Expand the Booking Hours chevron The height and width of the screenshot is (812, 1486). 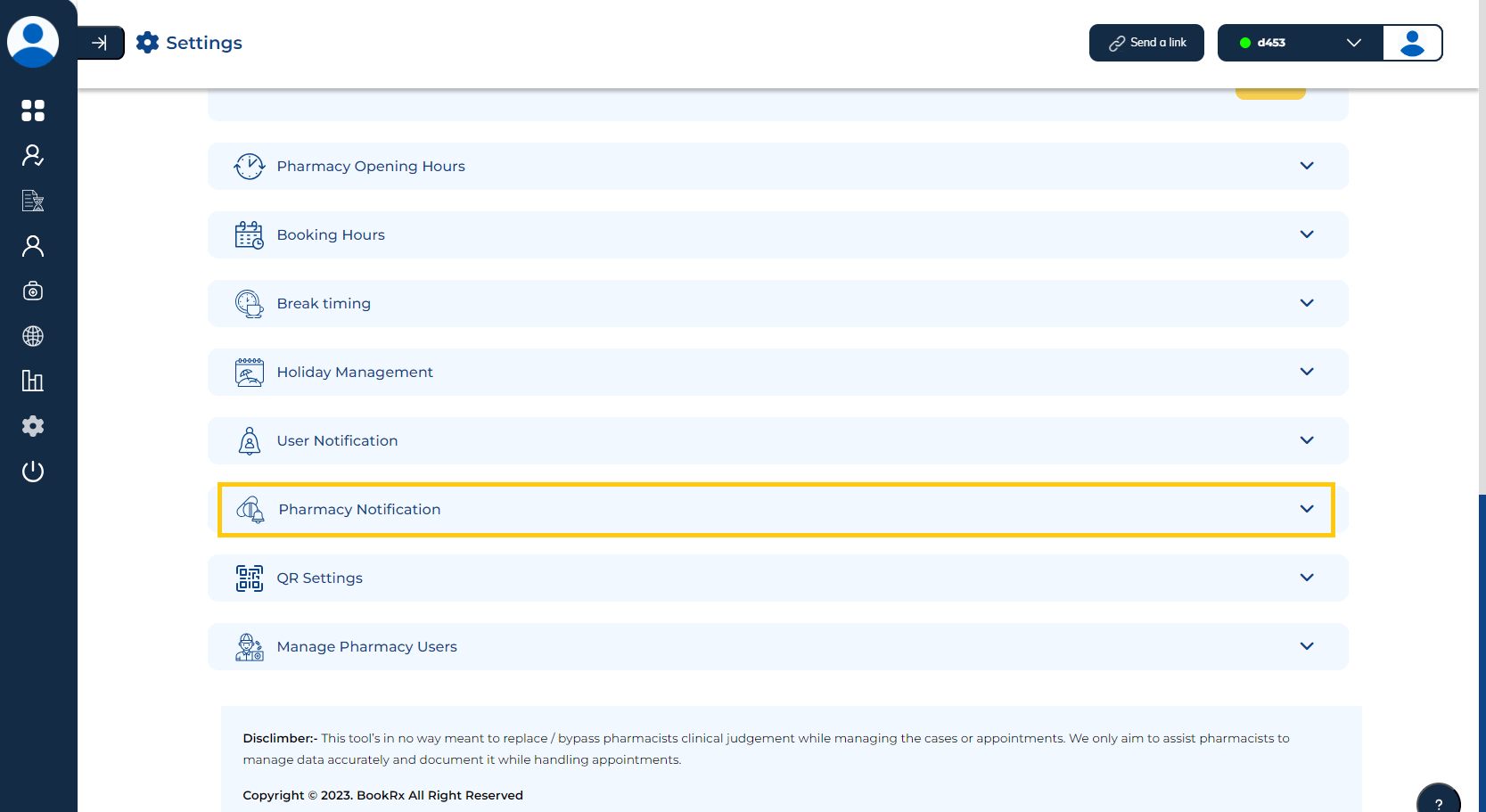(1306, 234)
